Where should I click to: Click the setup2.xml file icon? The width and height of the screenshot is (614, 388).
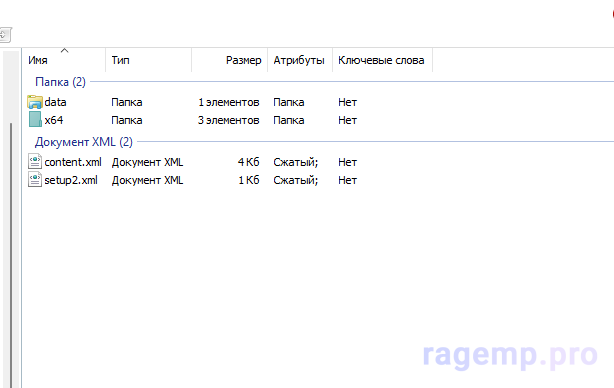(x=35, y=179)
